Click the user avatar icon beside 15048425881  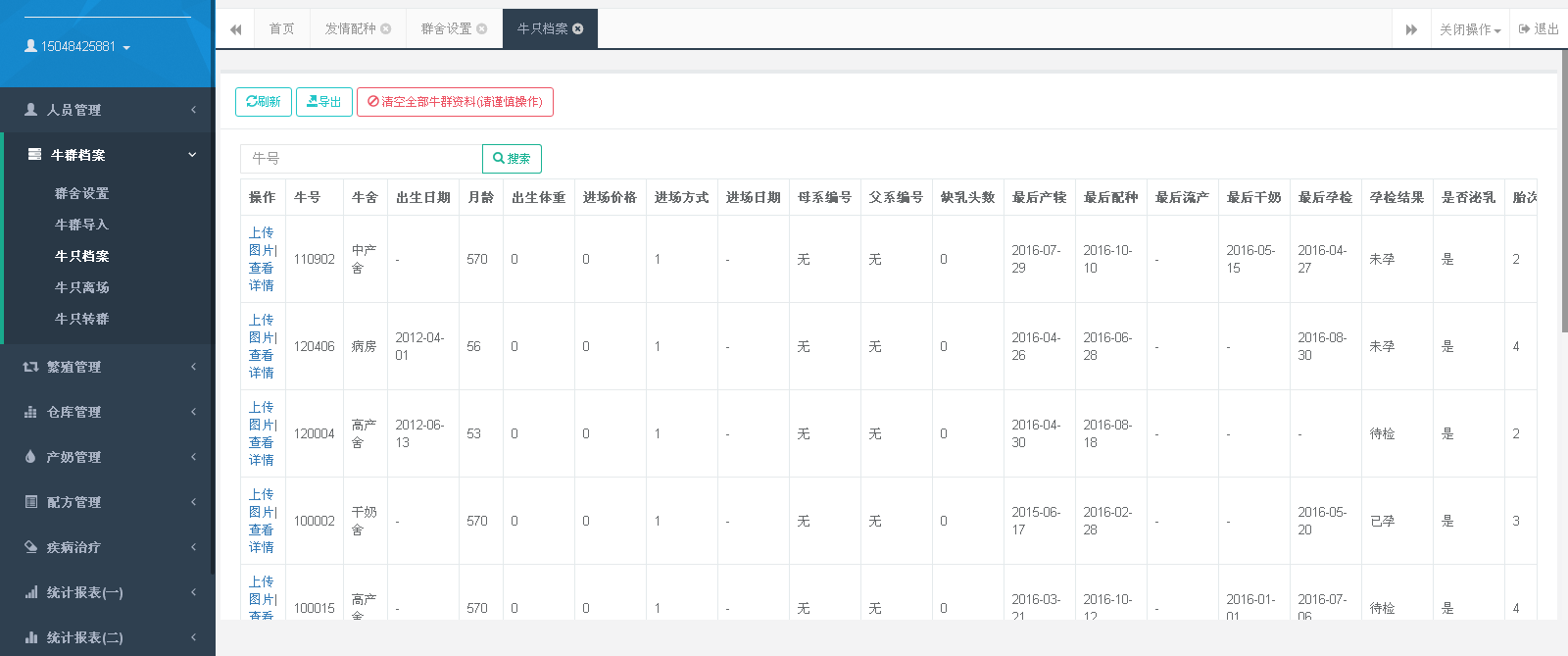click(30, 46)
